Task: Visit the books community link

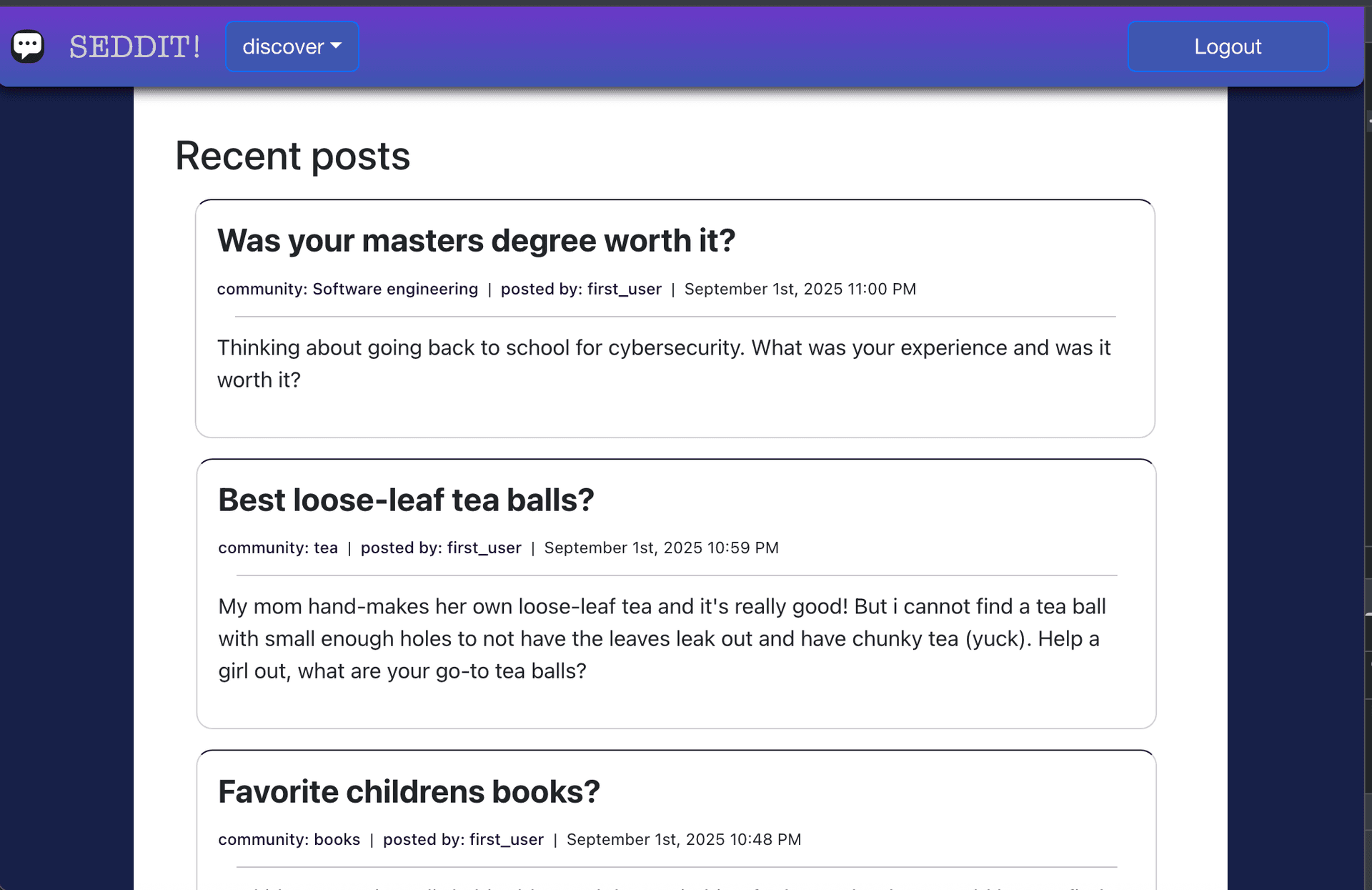Action: click(337, 839)
